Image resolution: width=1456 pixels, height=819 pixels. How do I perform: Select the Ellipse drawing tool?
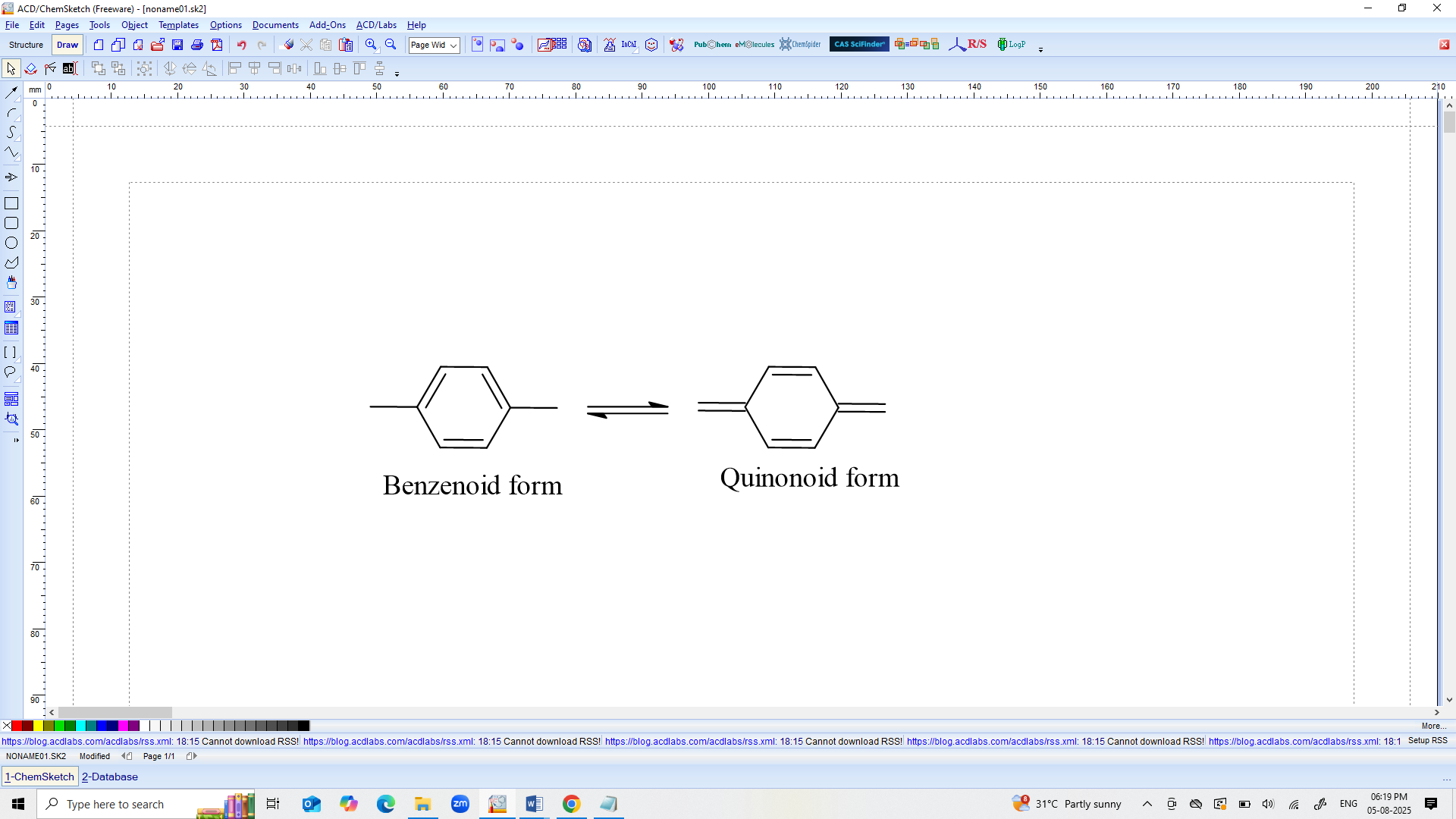[x=11, y=243]
